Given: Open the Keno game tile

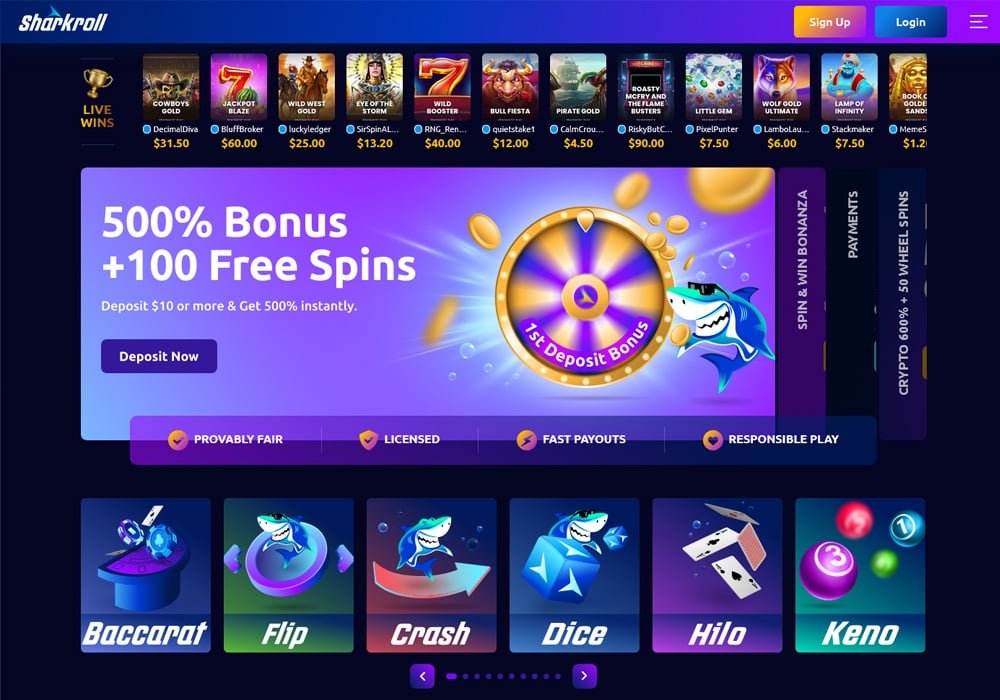Looking at the screenshot, I should pyautogui.click(x=860, y=575).
